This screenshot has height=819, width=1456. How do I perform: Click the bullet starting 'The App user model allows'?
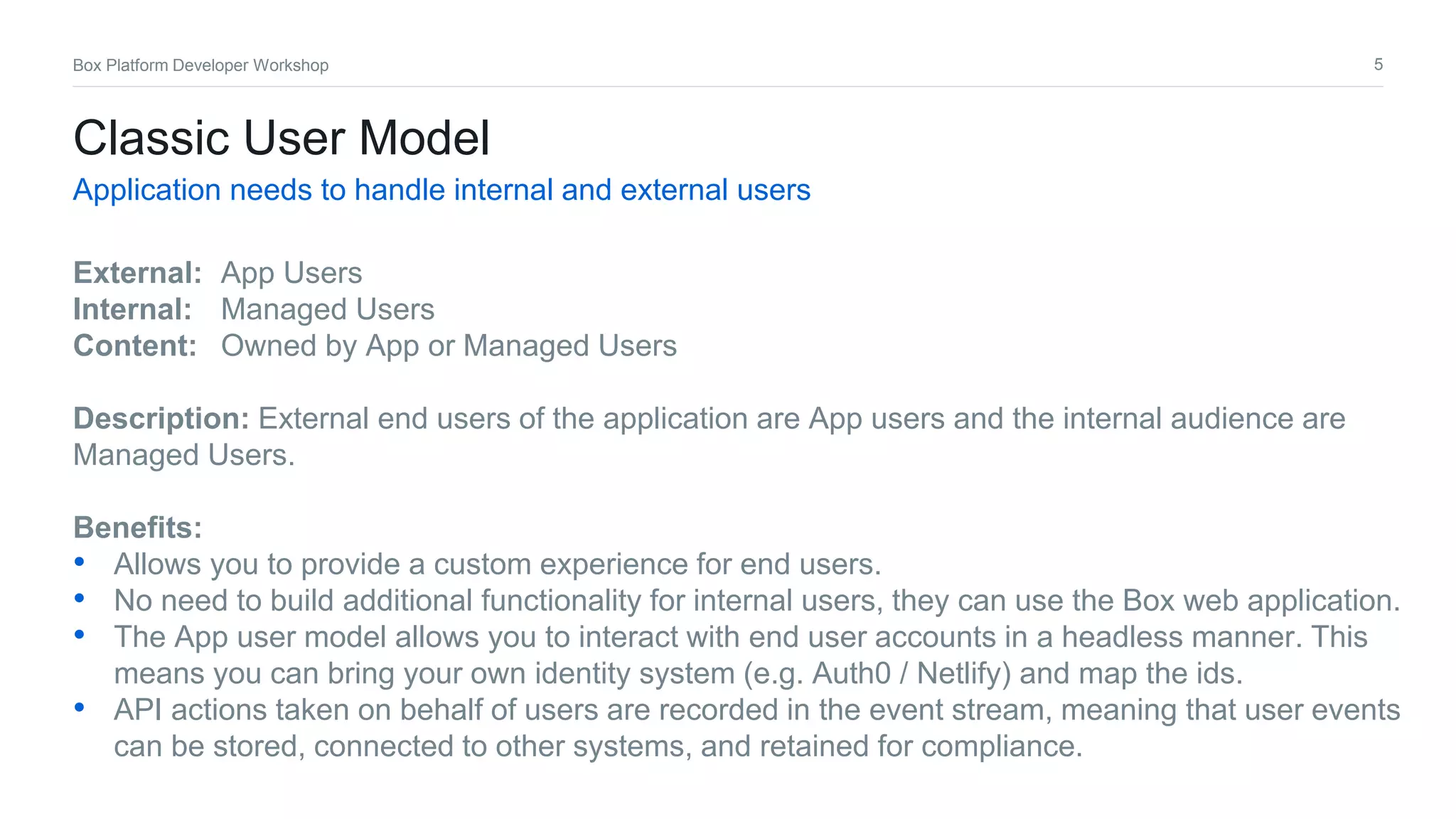pos(741,655)
